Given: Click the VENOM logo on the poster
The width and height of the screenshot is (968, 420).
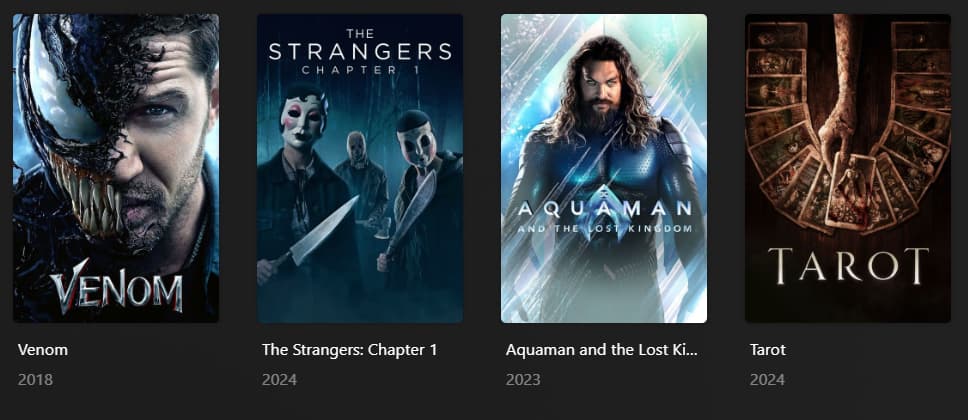Looking at the screenshot, I should coord(117,287).
